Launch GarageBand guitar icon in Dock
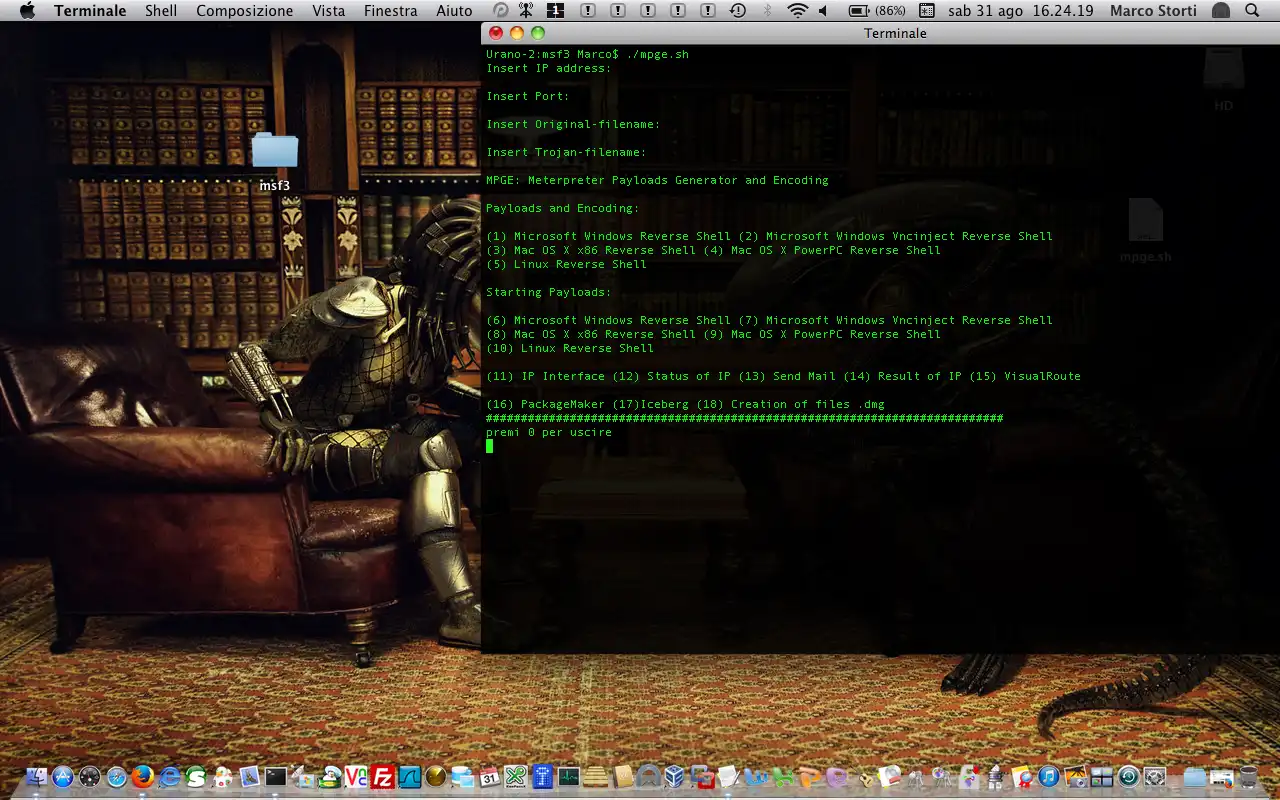The height and width of the screenshot is (800, 1280). pos(866,778)
